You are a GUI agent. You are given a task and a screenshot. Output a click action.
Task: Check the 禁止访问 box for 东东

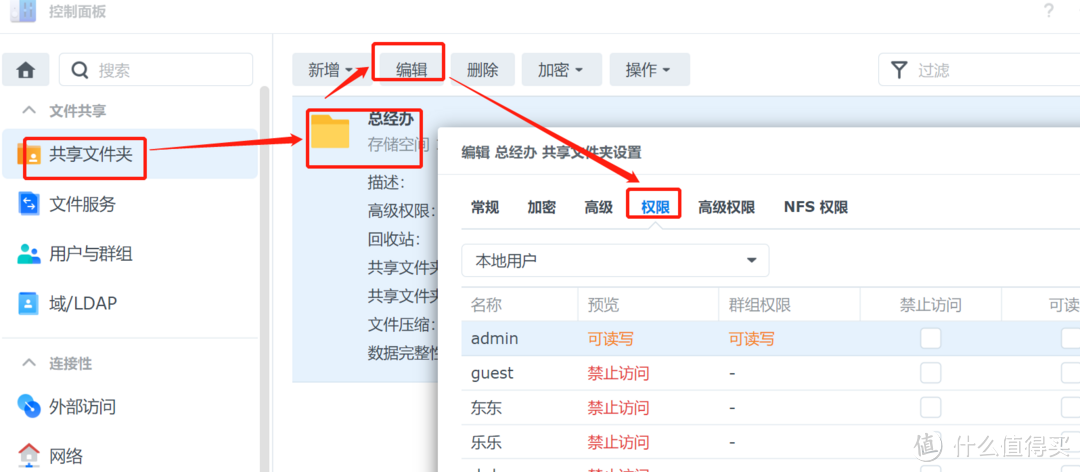pyautogui.click(x=931, y=408)
